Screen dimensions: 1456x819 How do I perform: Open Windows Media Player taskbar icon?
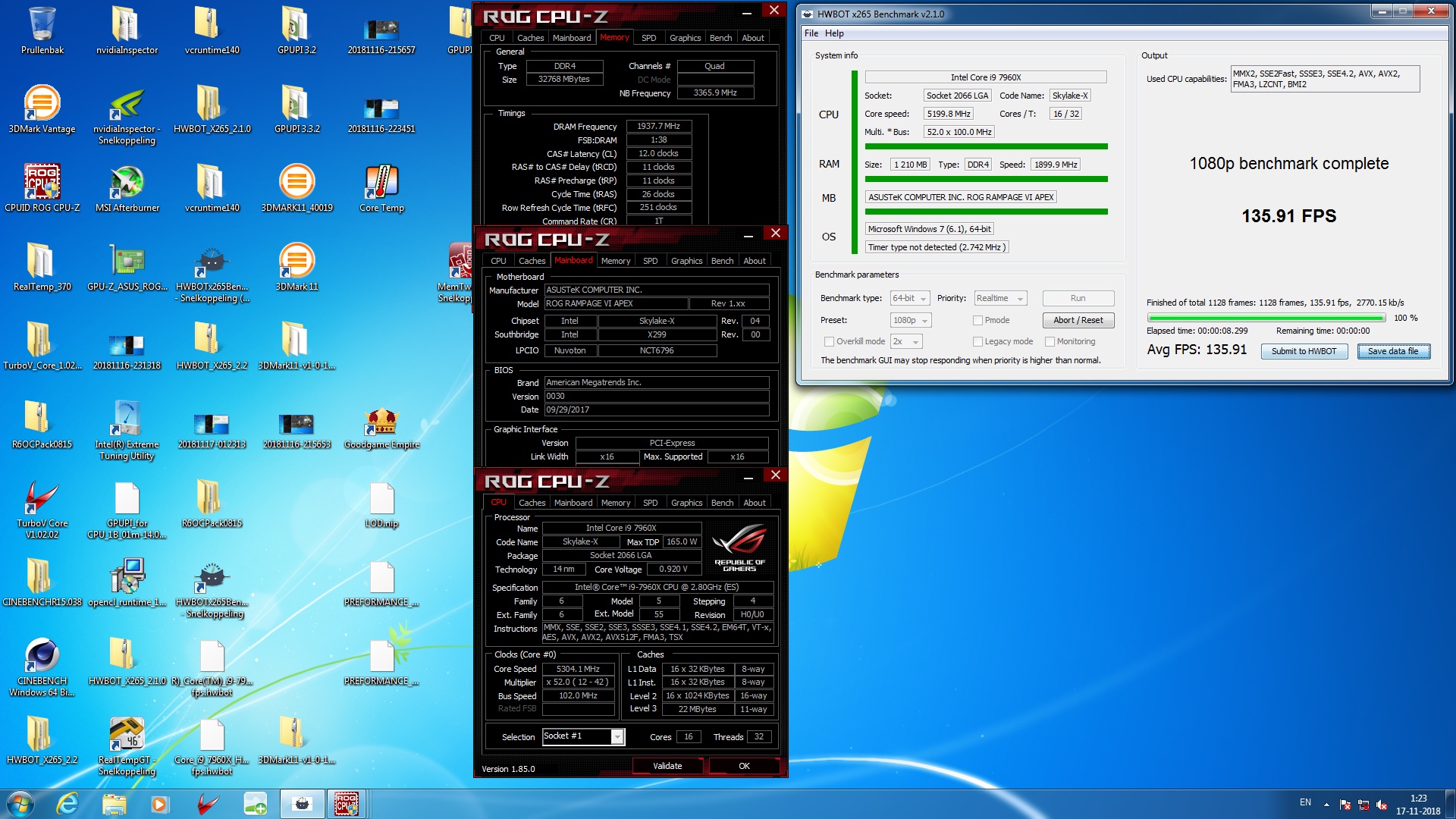(x=160, y=804)
